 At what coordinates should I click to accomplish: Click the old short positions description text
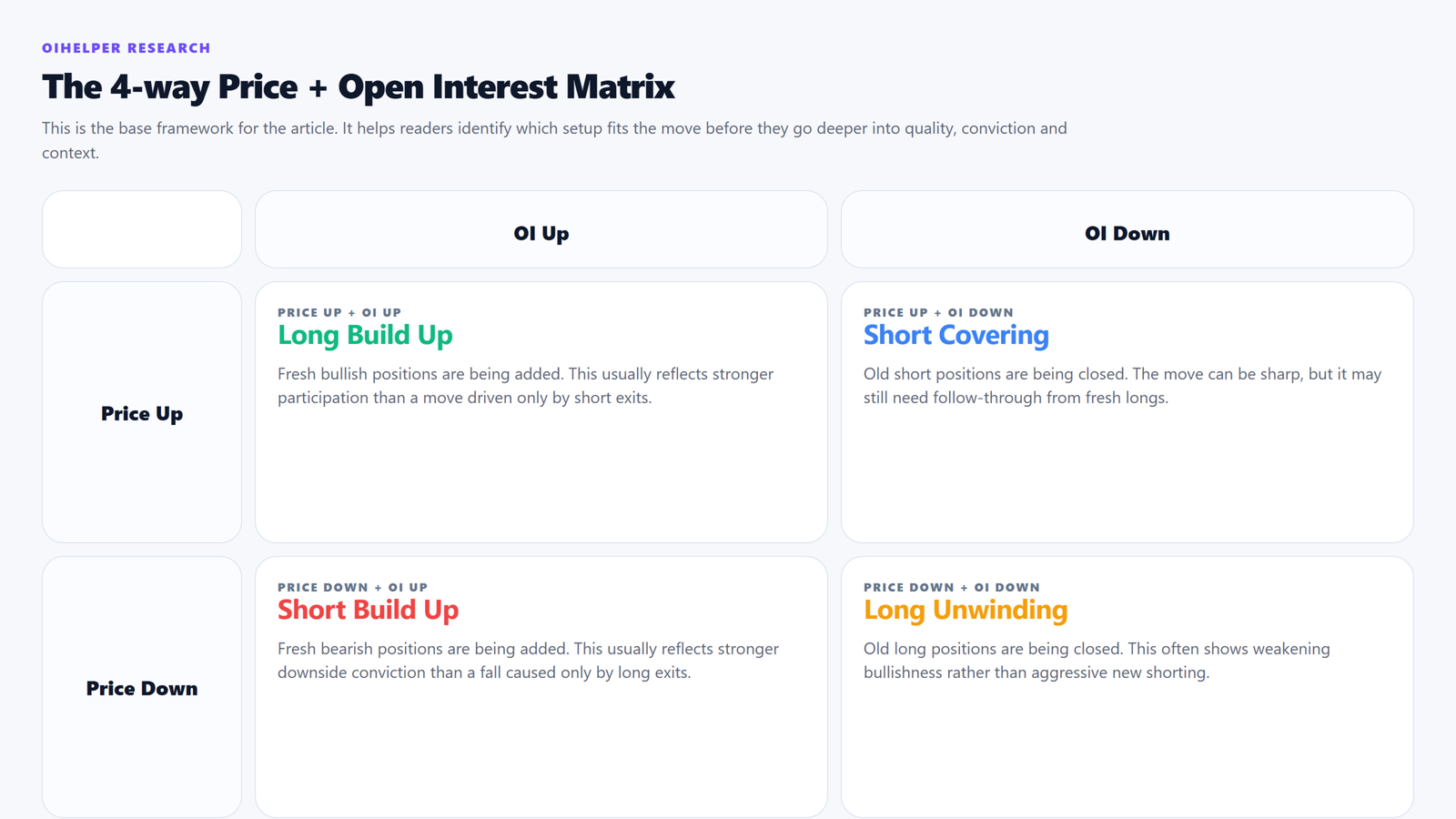click(x=1122, y=386)
